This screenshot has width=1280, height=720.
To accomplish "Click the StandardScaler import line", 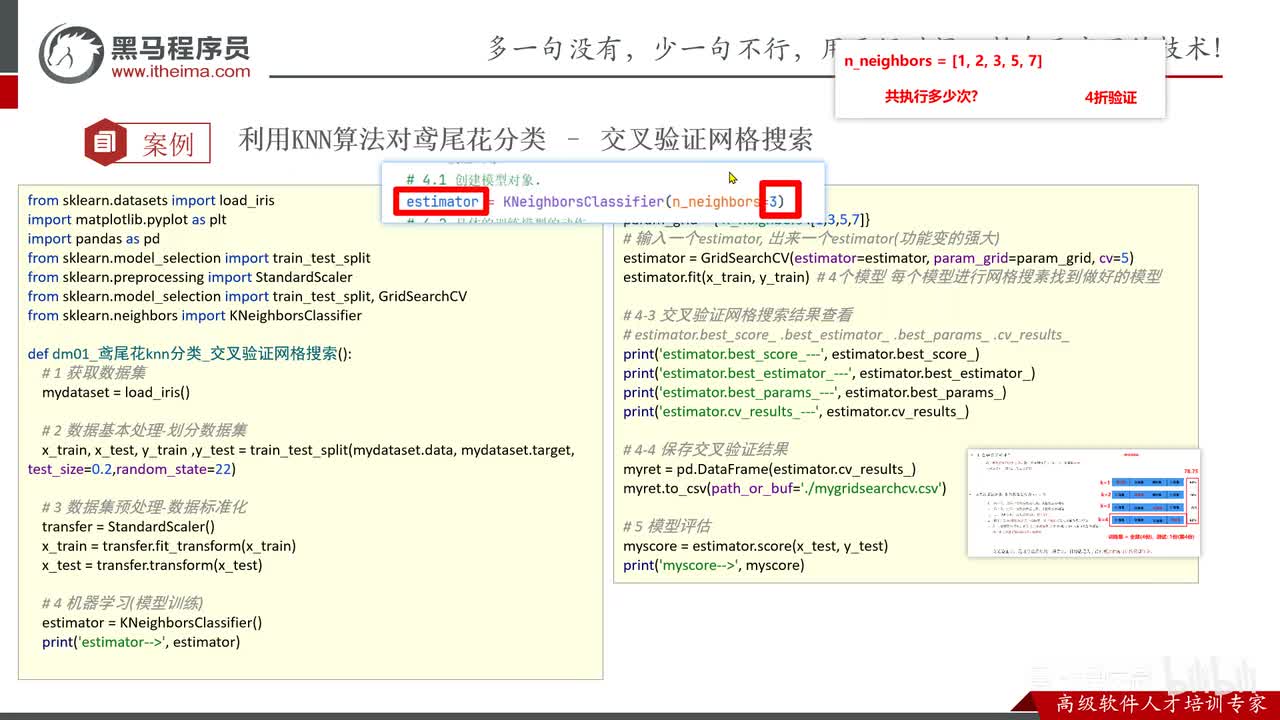I will (191, 277).
